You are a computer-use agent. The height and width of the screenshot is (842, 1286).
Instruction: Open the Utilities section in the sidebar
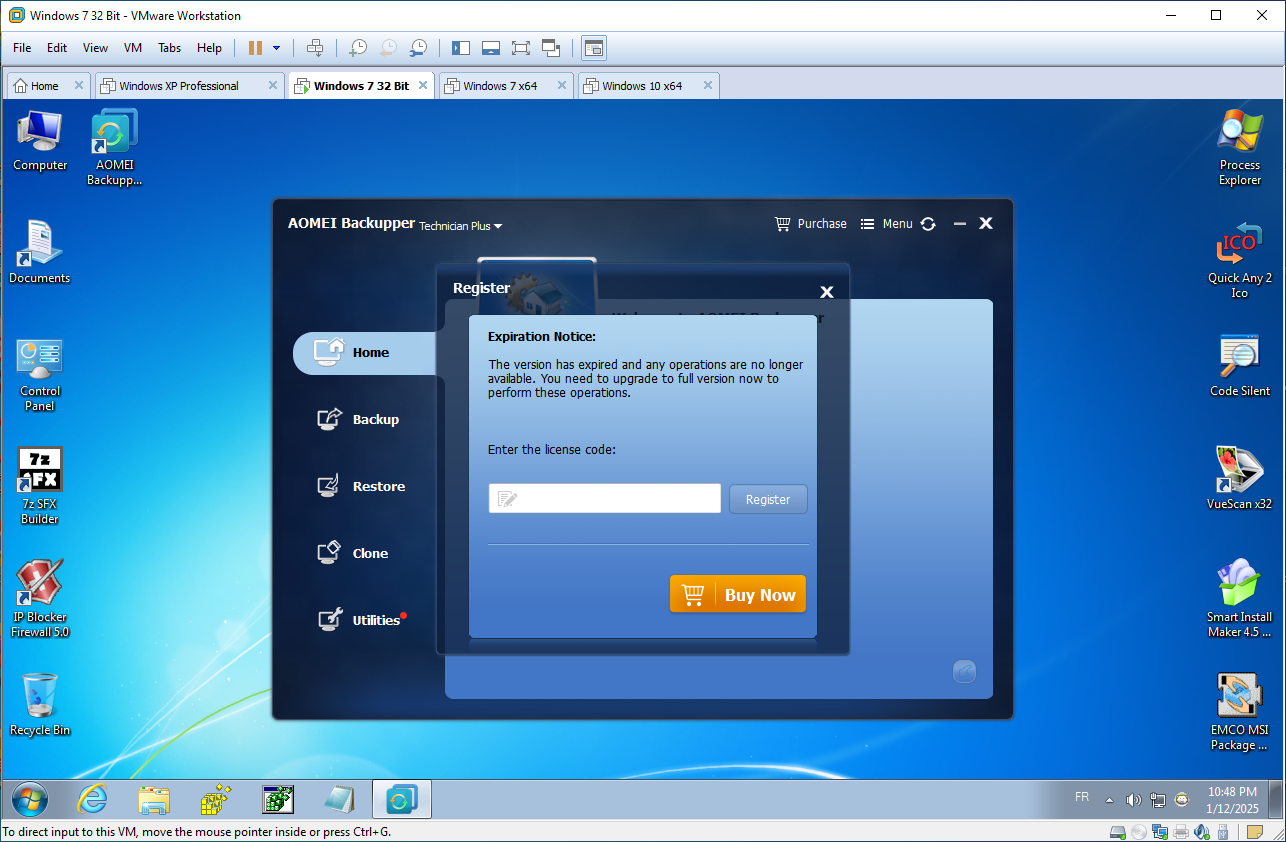coord(360,620)
